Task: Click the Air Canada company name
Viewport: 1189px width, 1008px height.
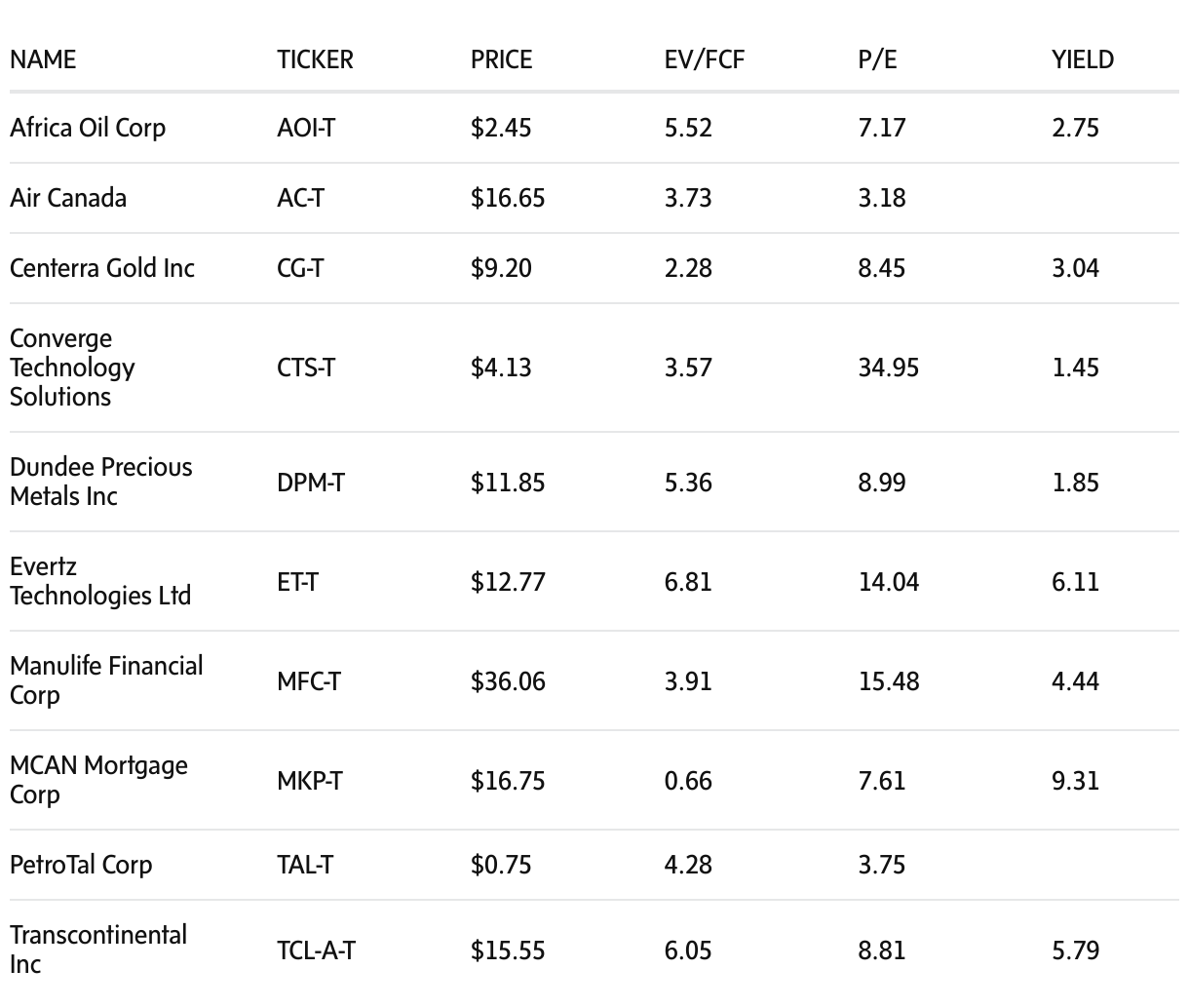Action: coord(68,198)
